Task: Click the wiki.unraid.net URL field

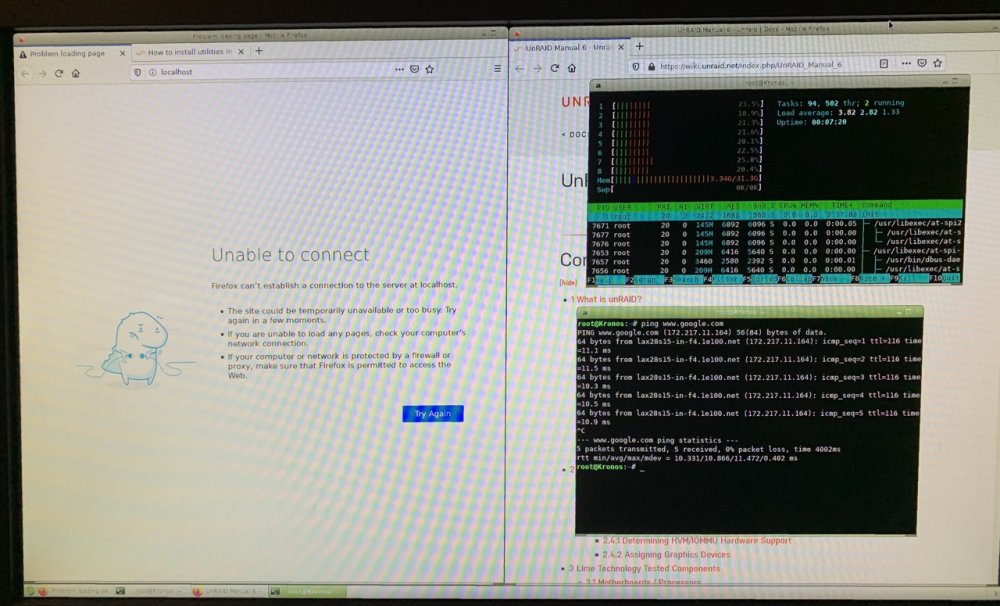Action: (x=751, y=65)
